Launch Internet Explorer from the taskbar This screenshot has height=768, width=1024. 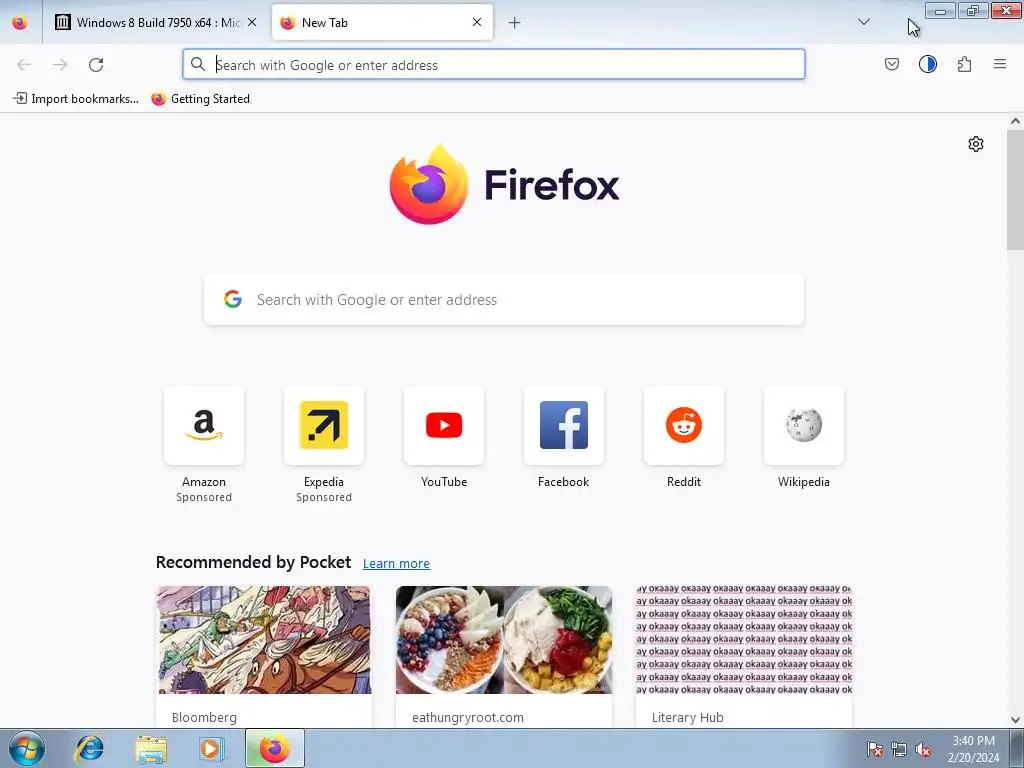[89, 749]
